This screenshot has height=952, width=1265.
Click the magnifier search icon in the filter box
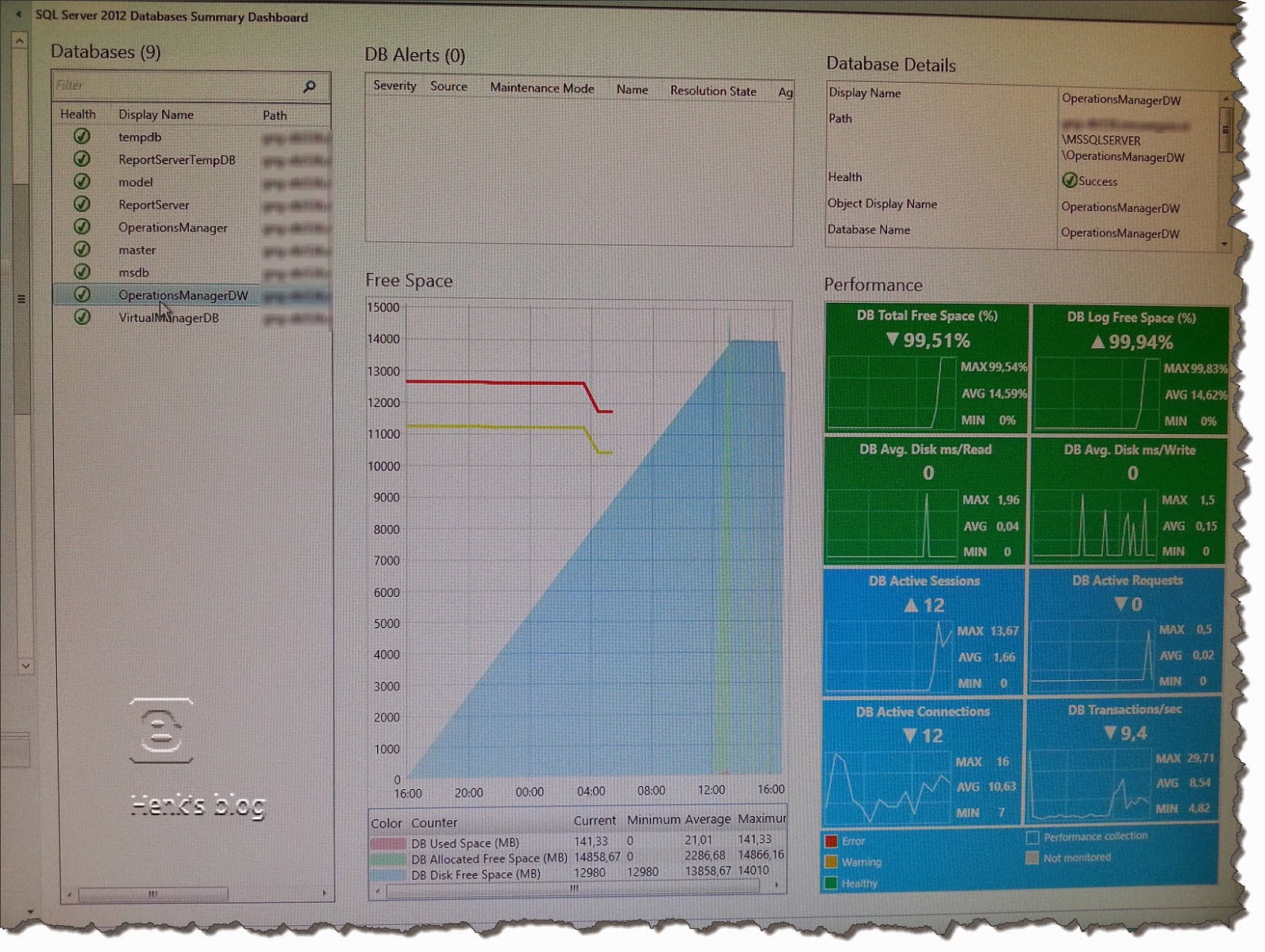pyautogui.click(x=309, y=86)
